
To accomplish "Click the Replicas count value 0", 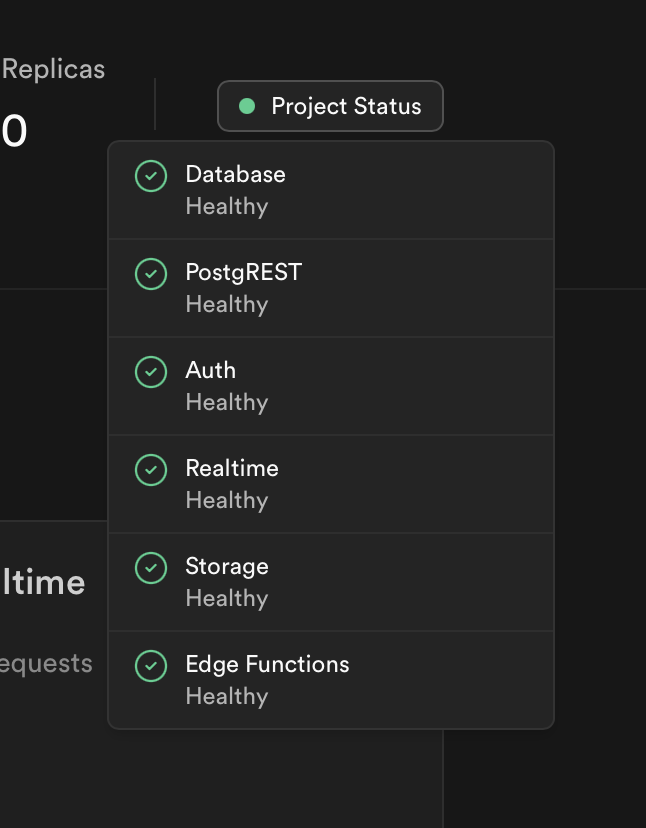I will (14, 132).
